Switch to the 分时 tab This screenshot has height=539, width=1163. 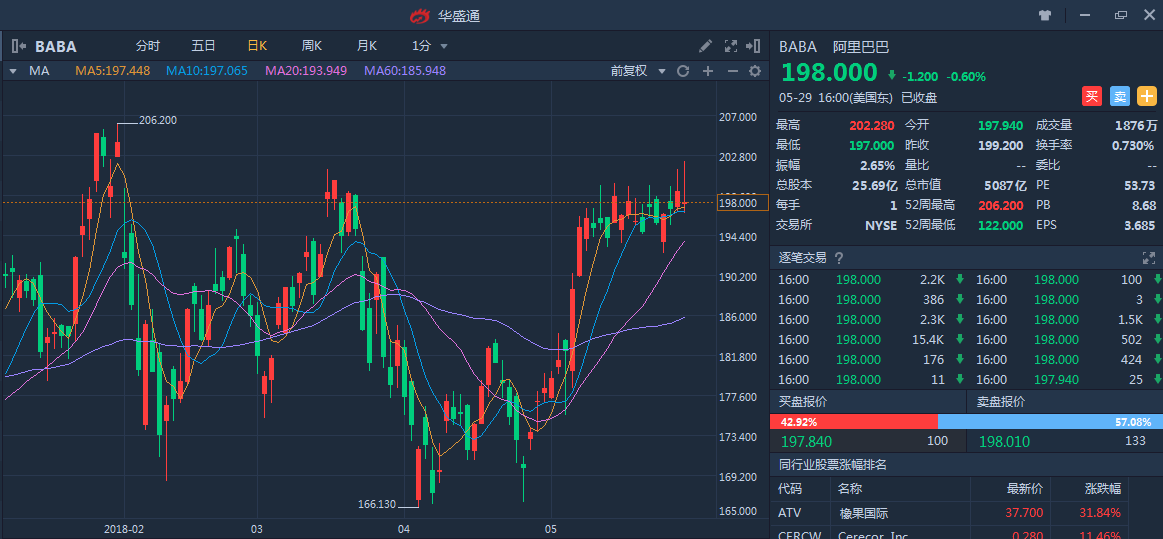pyautogui.click(x=147, y=46)
